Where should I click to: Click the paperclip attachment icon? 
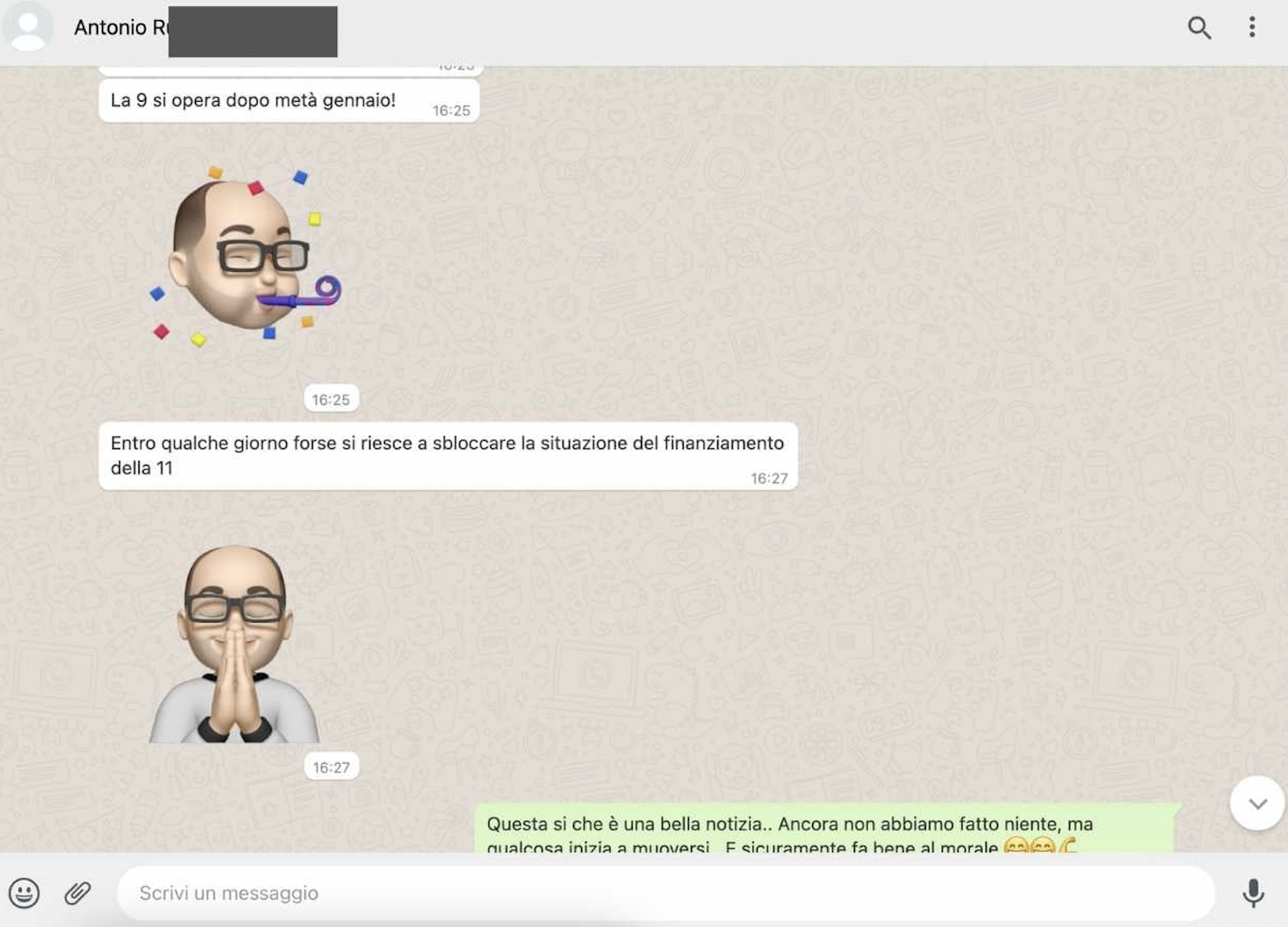pyautogui.click(x=78, y=892)
